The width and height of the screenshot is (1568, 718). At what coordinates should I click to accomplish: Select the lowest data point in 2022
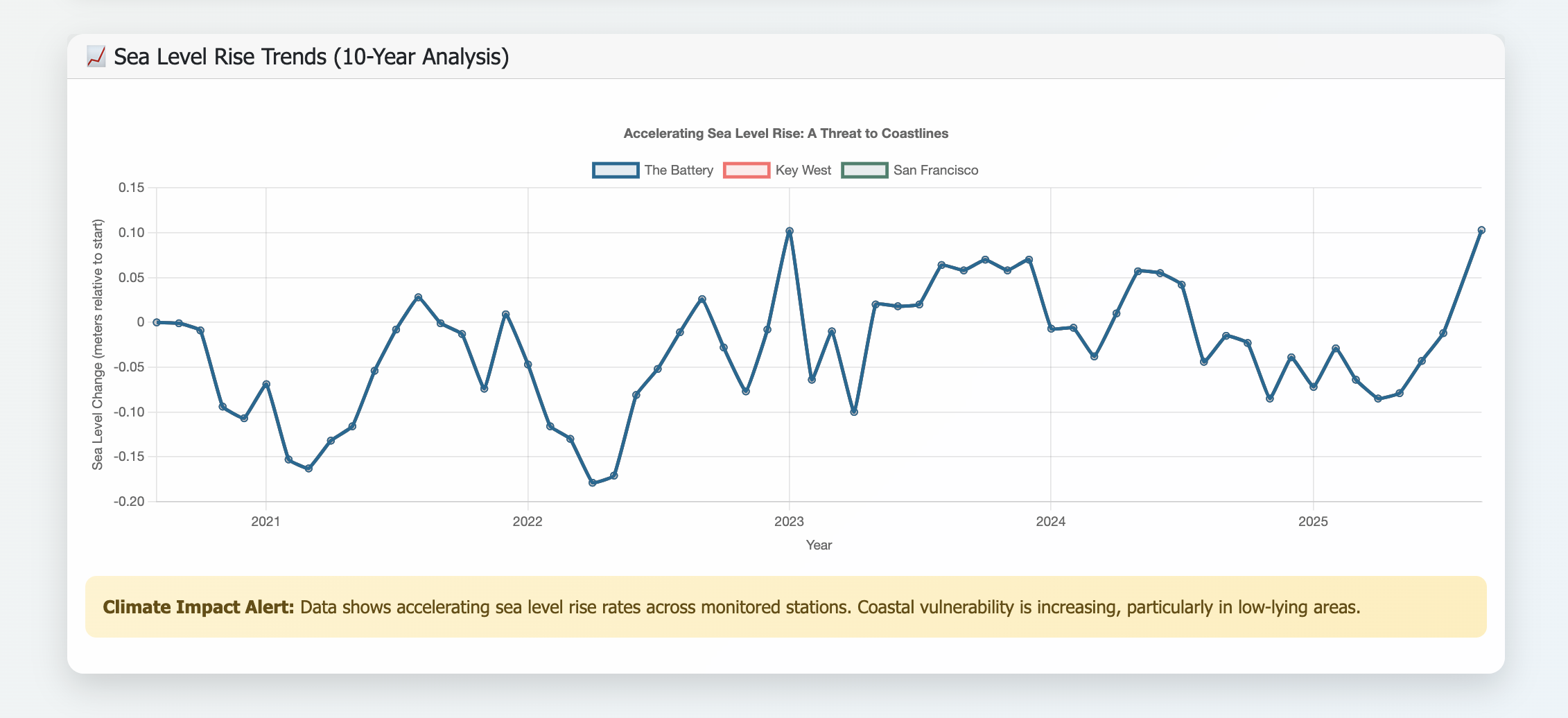click(592, 482)
